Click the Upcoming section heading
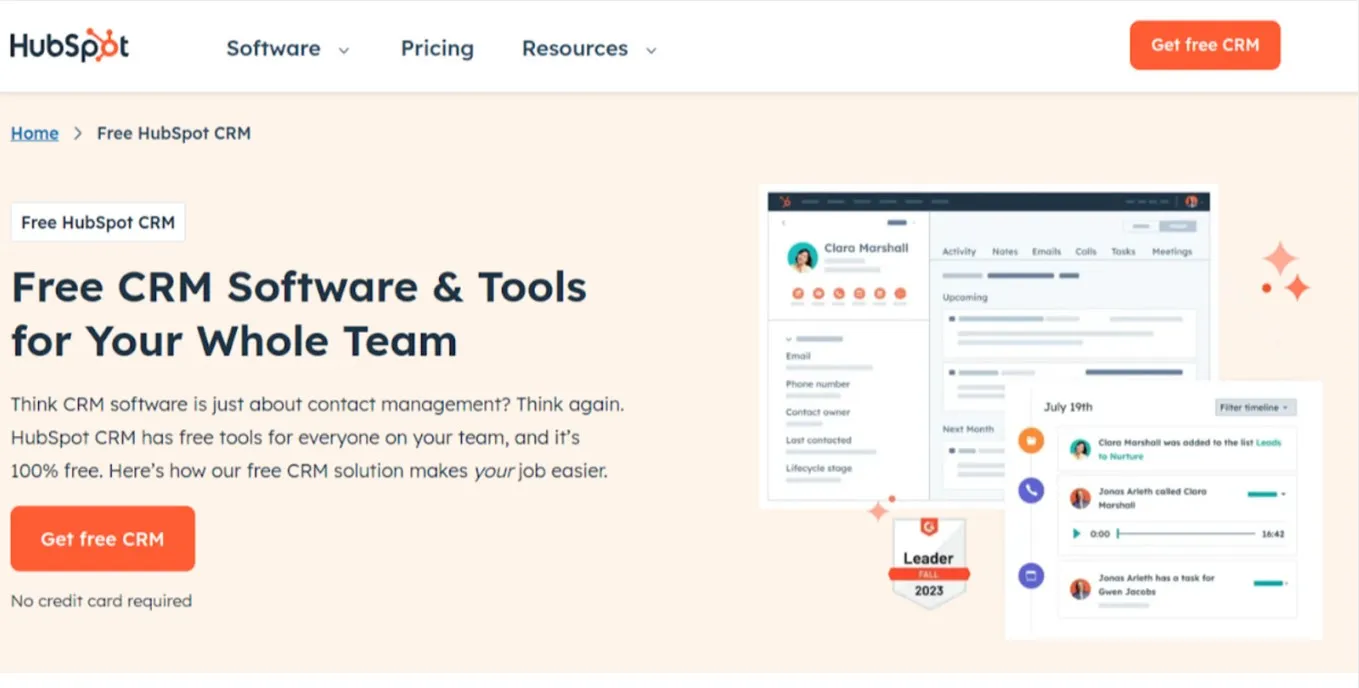Screen dimensions: 1359x688 pyautogui.click(x=965, y=297)
